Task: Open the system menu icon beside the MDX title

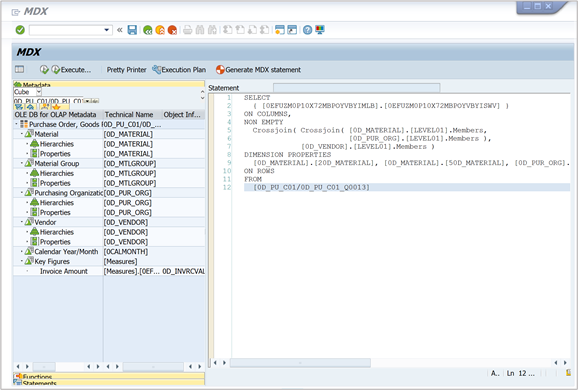Action: click(15, 13)
